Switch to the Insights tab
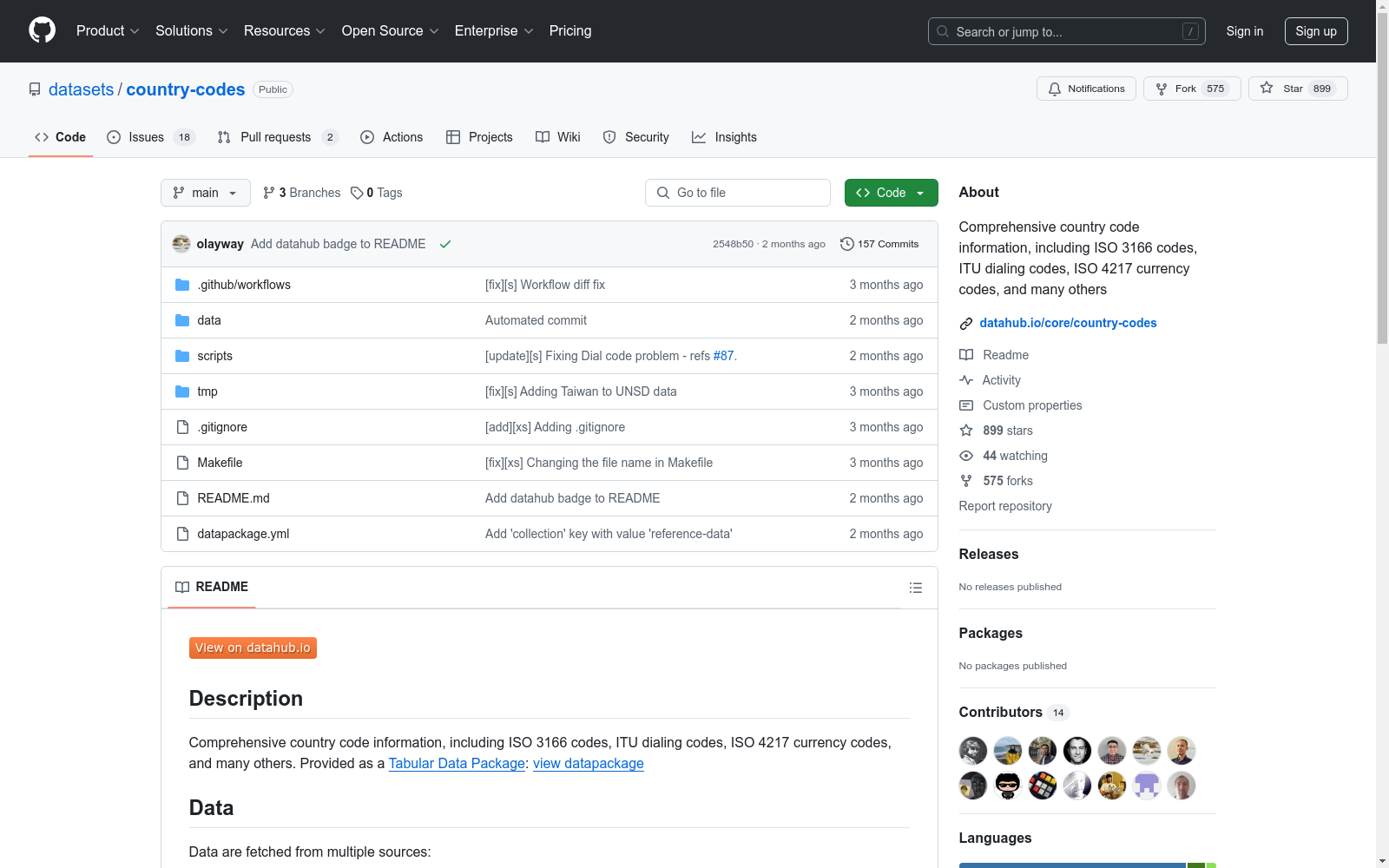 tap(724, 137)
